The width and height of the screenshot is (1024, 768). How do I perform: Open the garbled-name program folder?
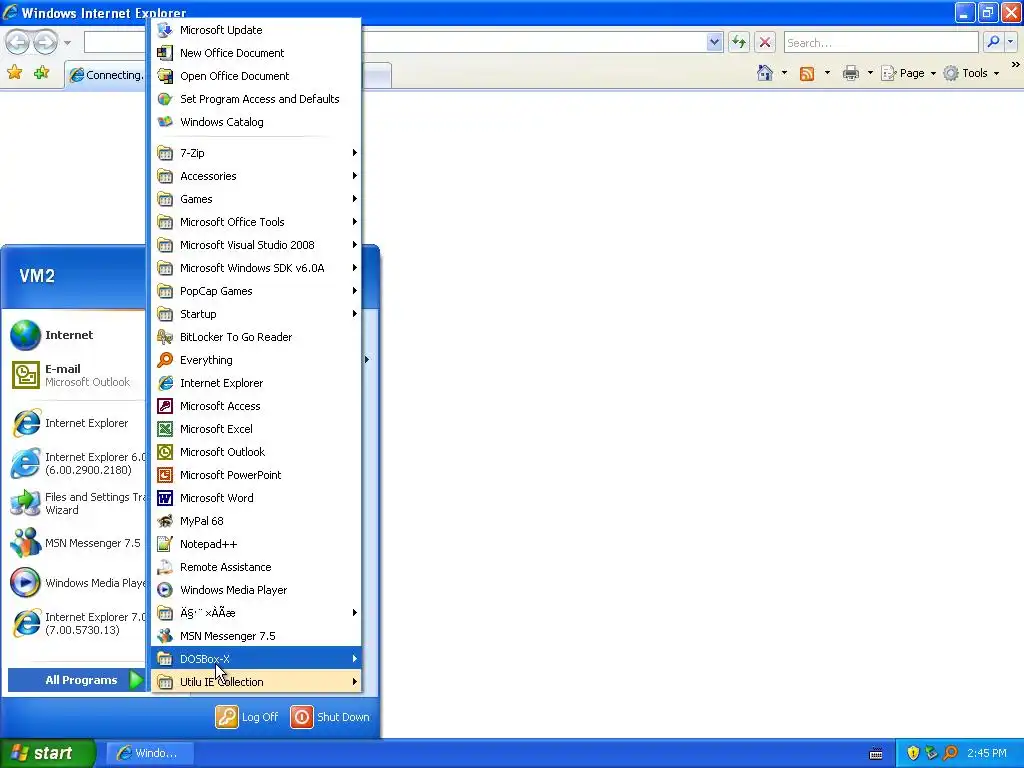pos(255,613)
